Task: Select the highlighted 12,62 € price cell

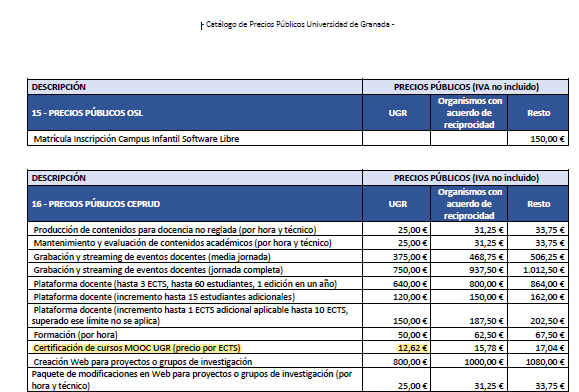Action: tap(412, 348)
